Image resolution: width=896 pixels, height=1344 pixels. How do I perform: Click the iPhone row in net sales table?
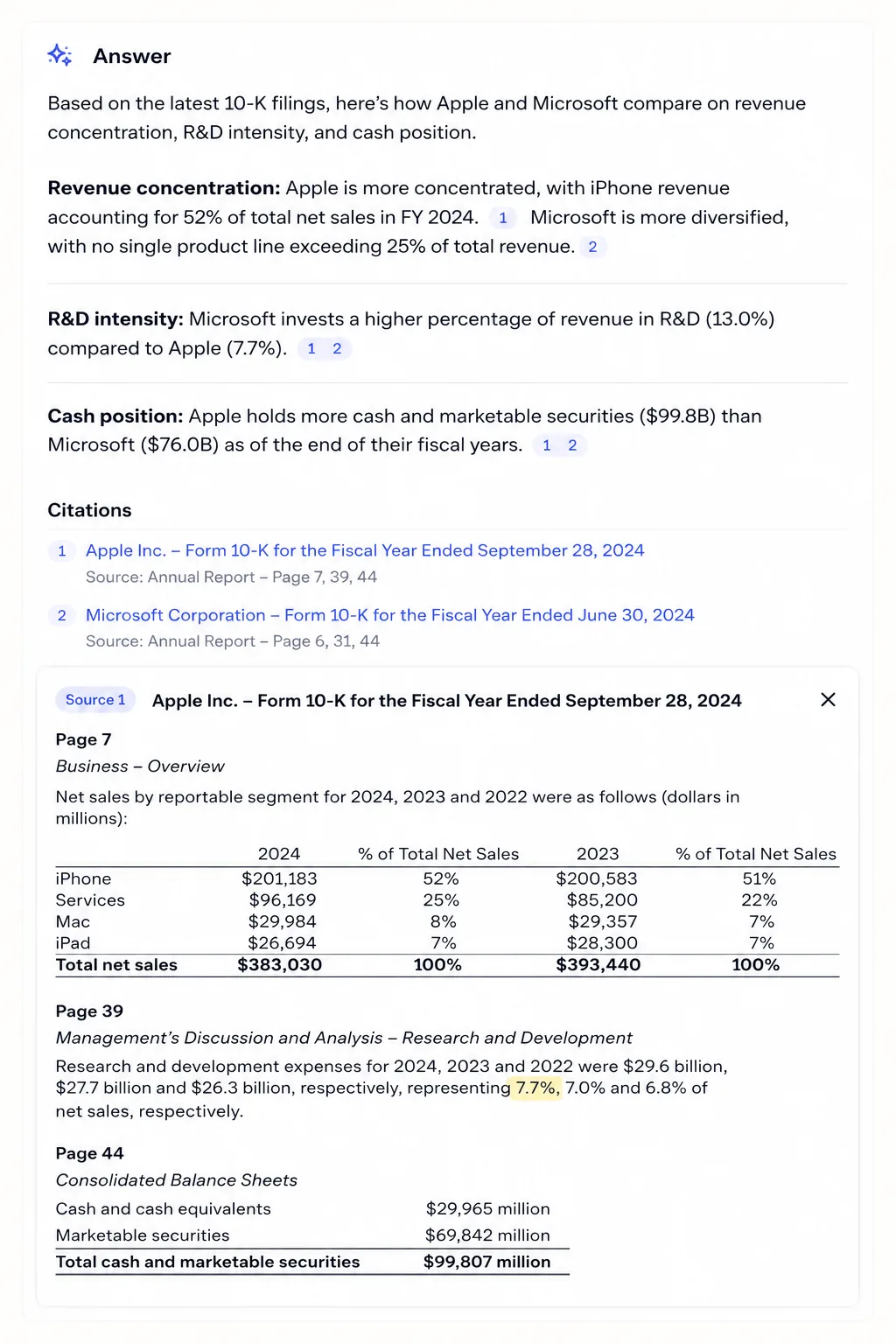[447, 878]
